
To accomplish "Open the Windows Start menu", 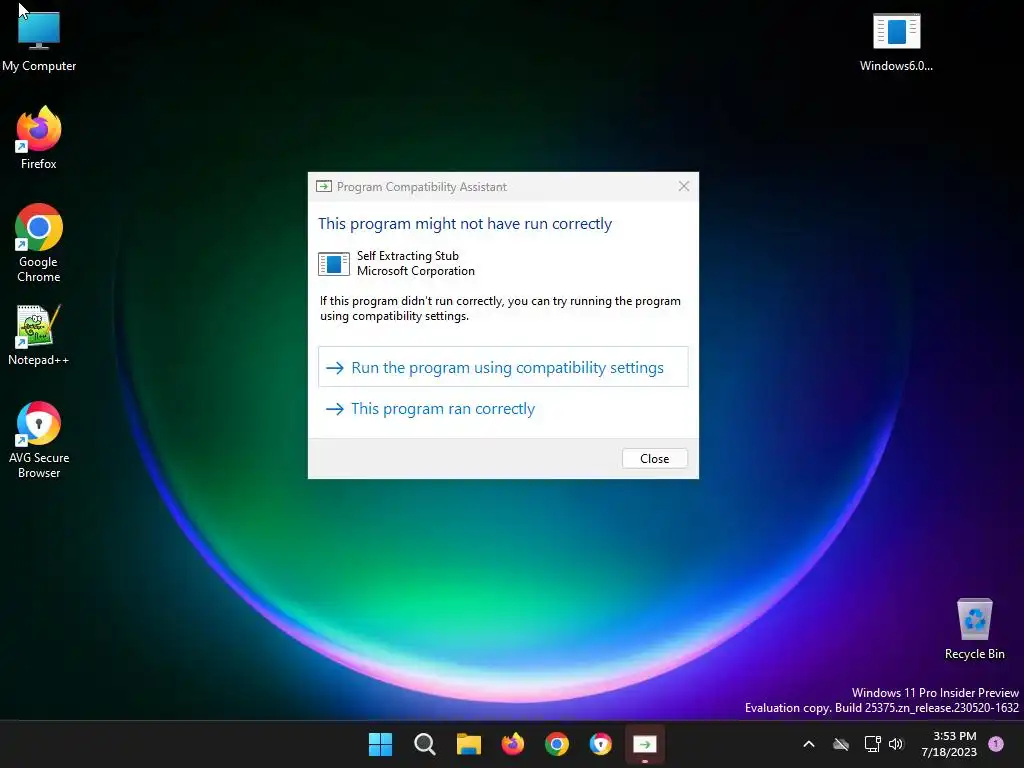I will click(x=380, y=744).
